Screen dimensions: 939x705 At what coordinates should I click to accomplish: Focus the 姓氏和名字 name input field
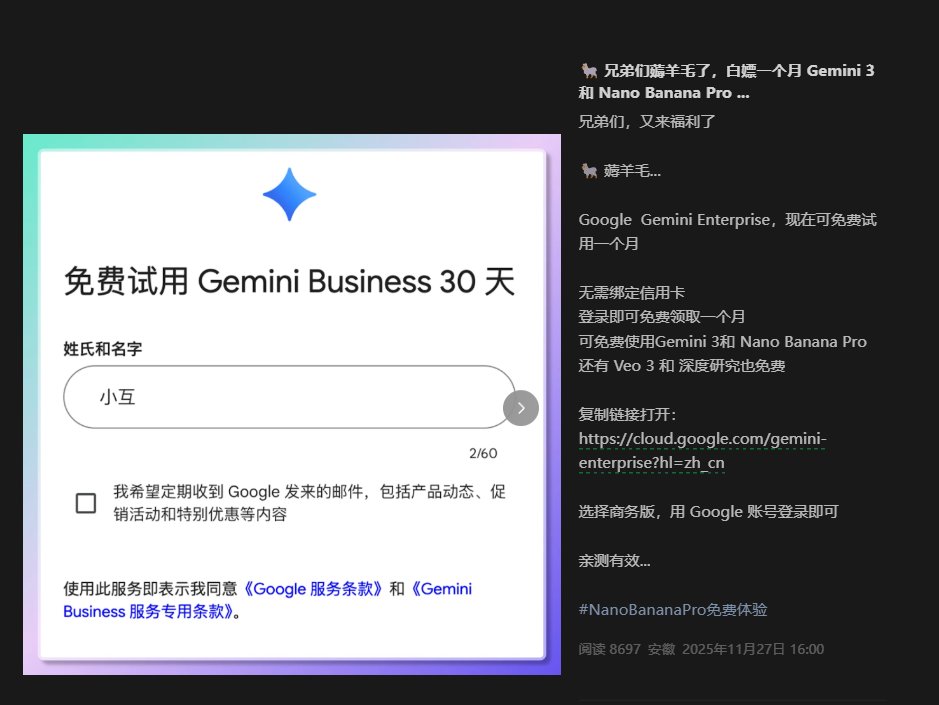point(289,397)
